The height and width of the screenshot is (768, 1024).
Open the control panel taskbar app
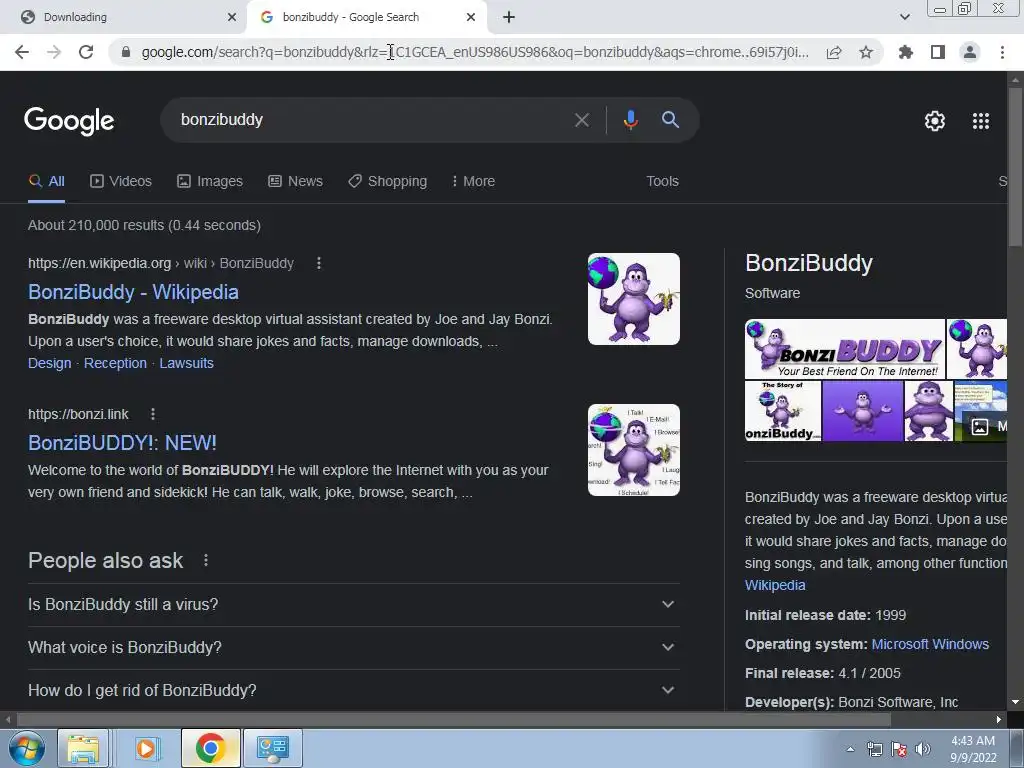point(272,748)
